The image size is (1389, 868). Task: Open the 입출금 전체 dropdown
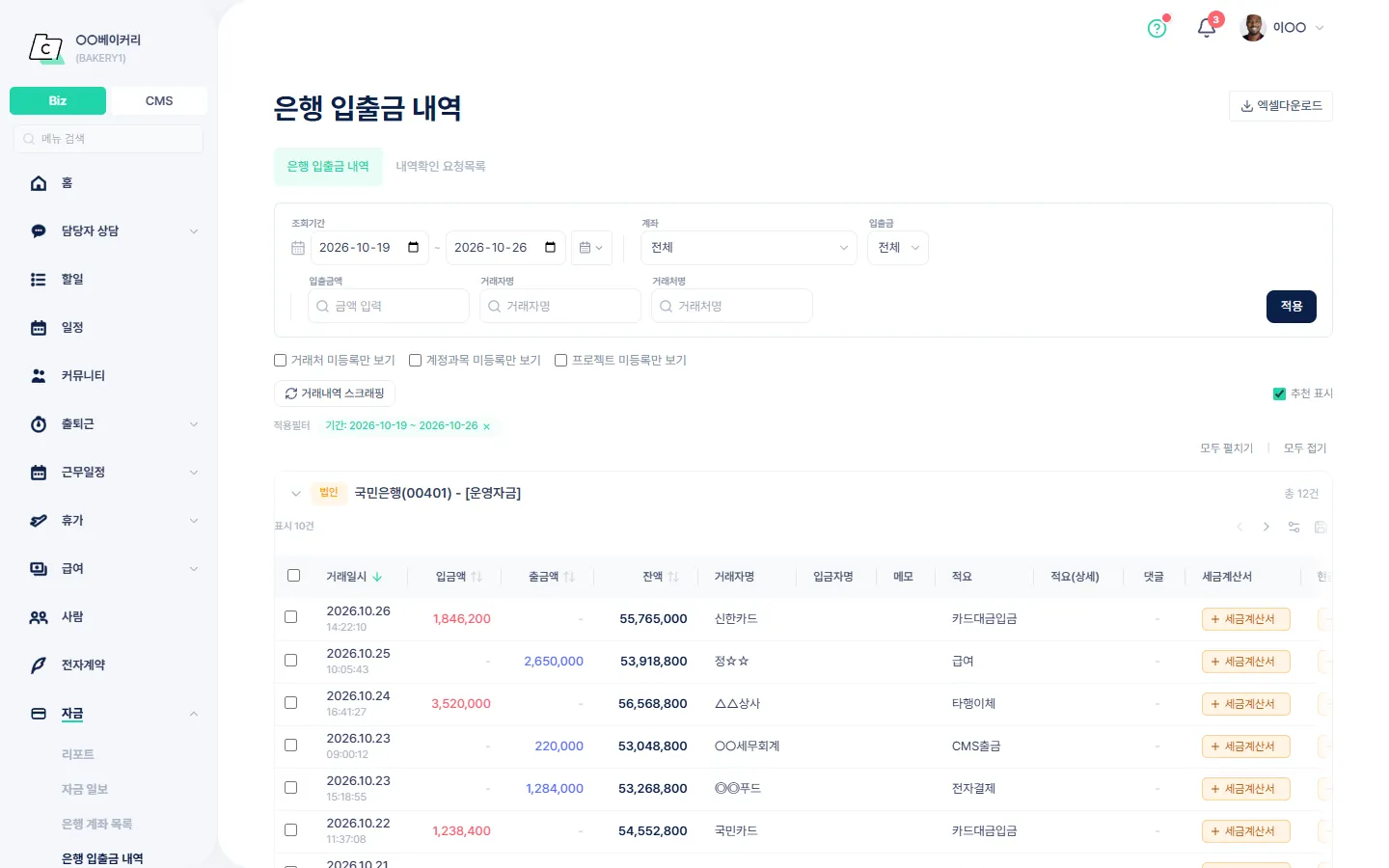click(898, 248)
